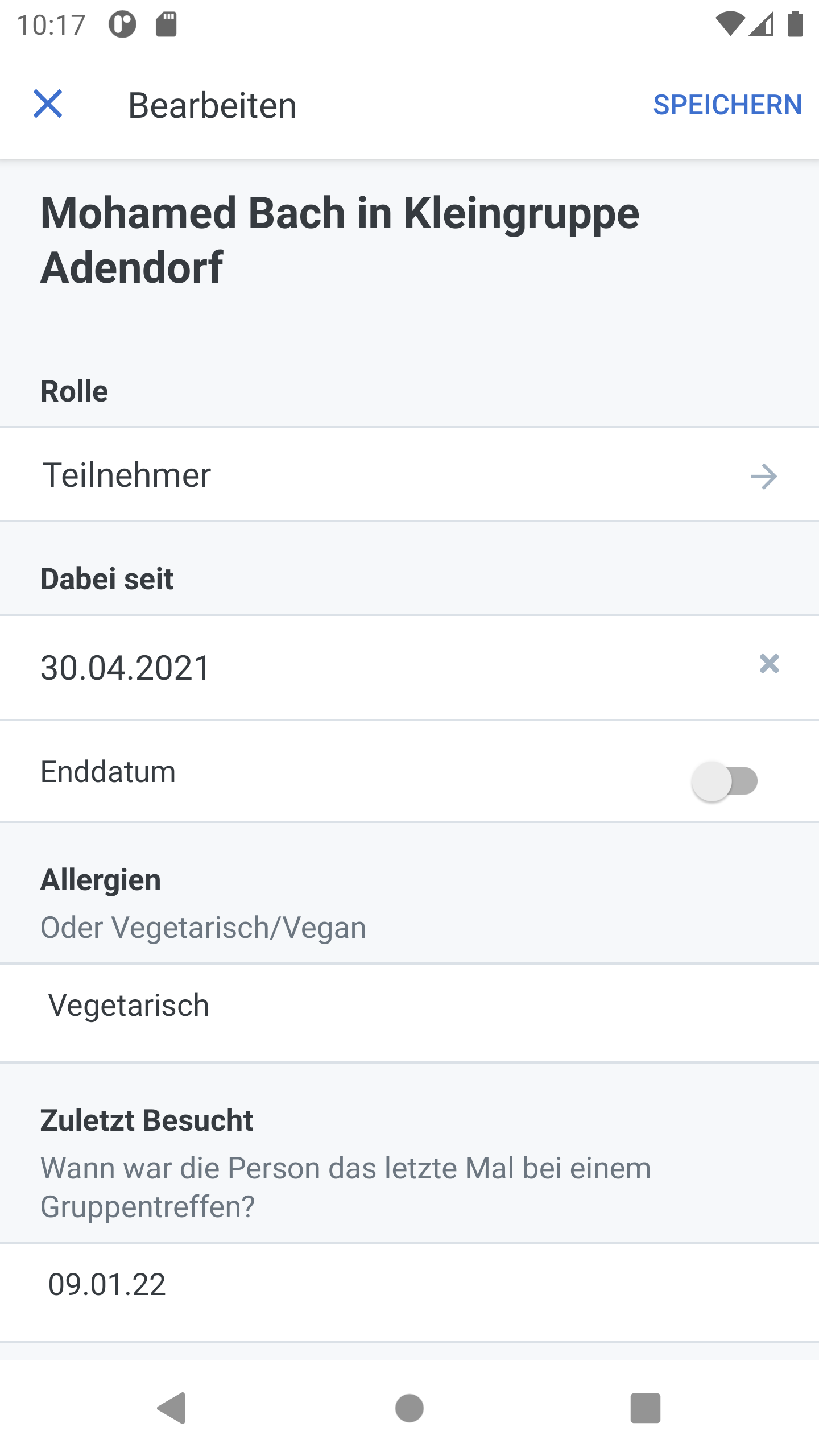Open recent apps square button
The height and width of the screenshot is (1456, 819).
(646, 1408)
